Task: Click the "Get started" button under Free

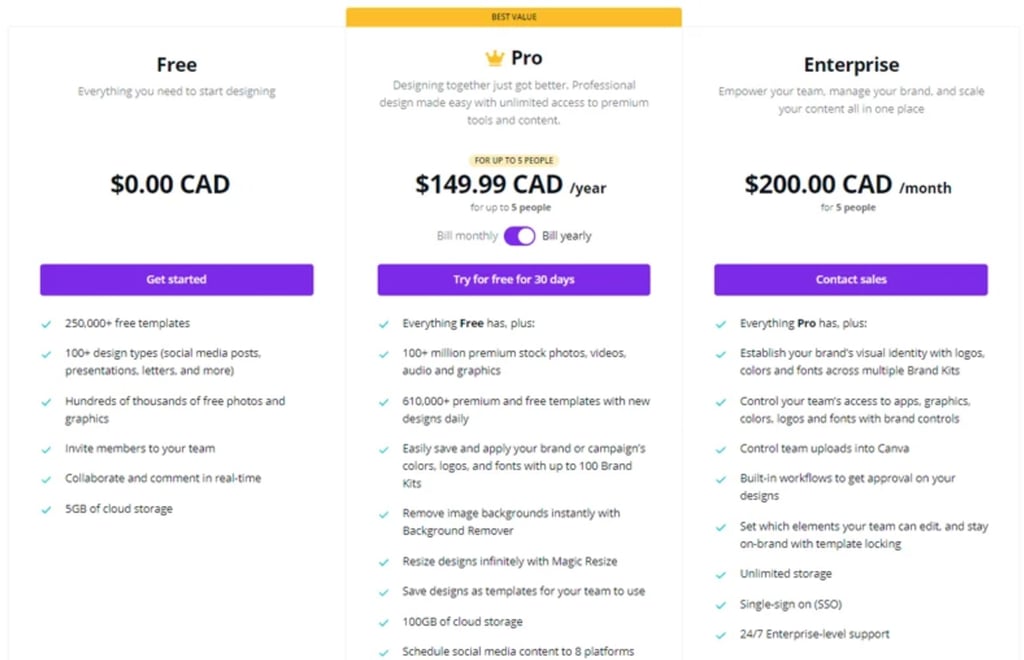Action: [176, 280]
